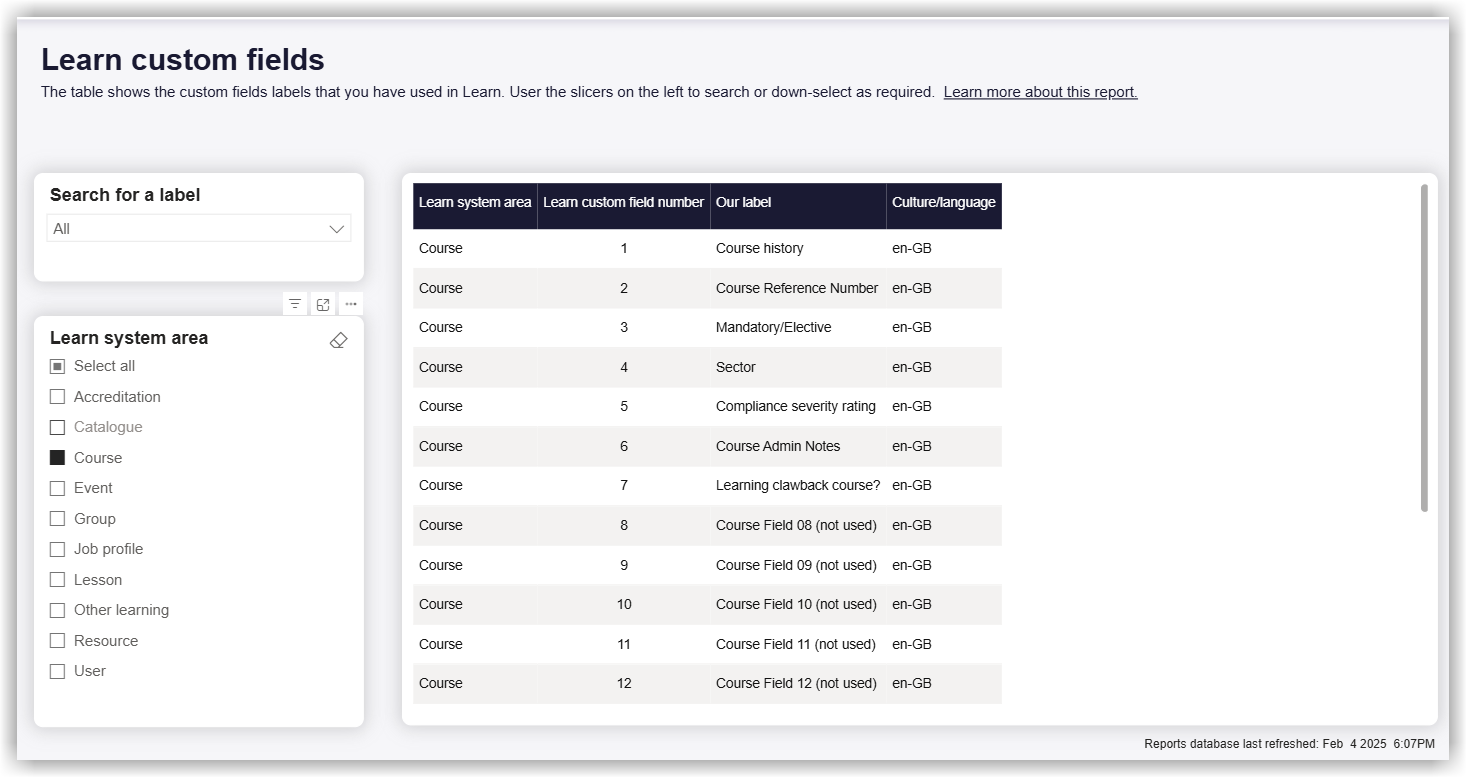Select the Learning clawback course? cell
The height and width of the screenshot is (778, 1467).
[x=798, y=485]
